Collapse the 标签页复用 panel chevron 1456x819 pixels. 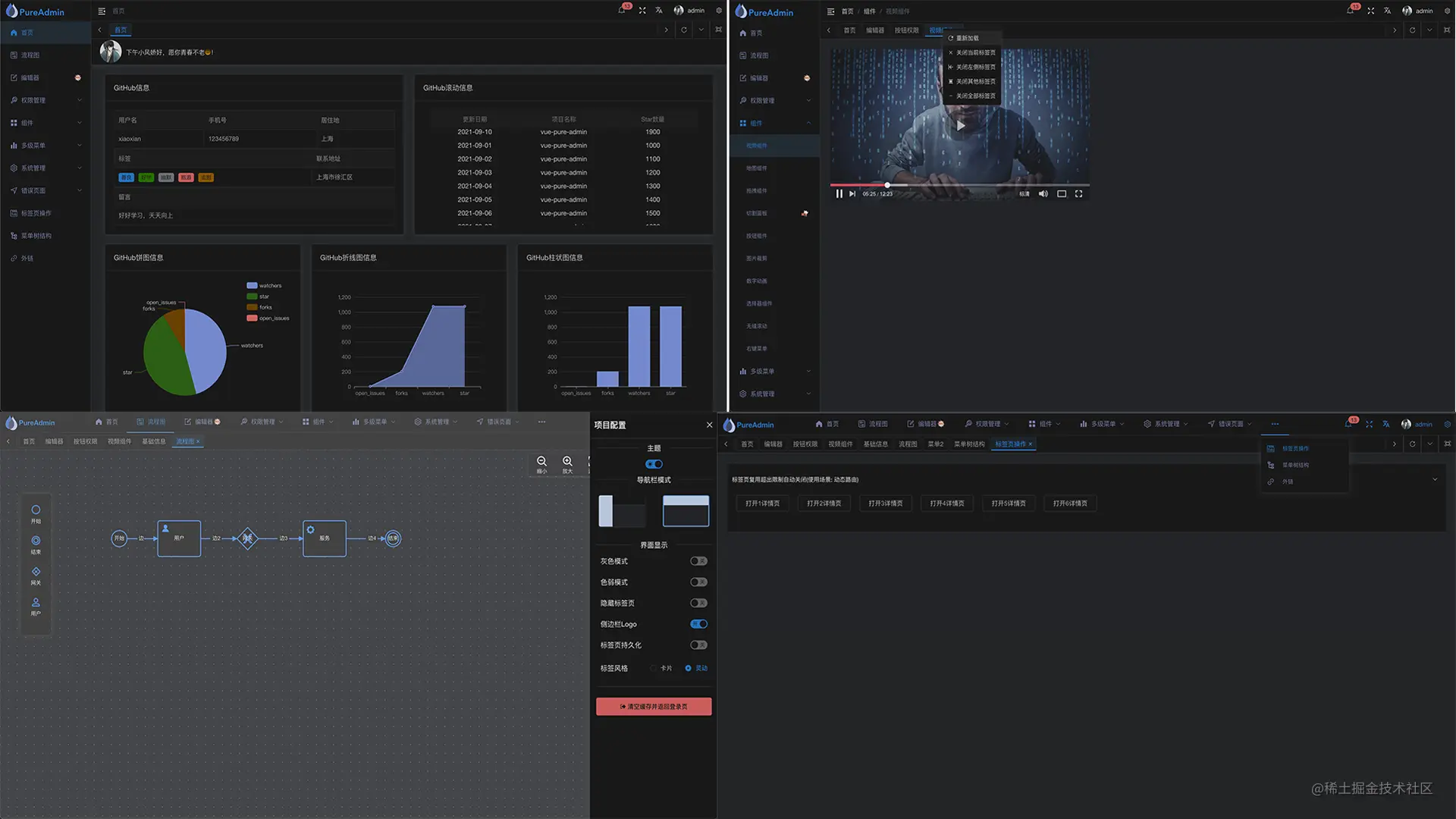pyautogui.click(x=1435, y=479)
